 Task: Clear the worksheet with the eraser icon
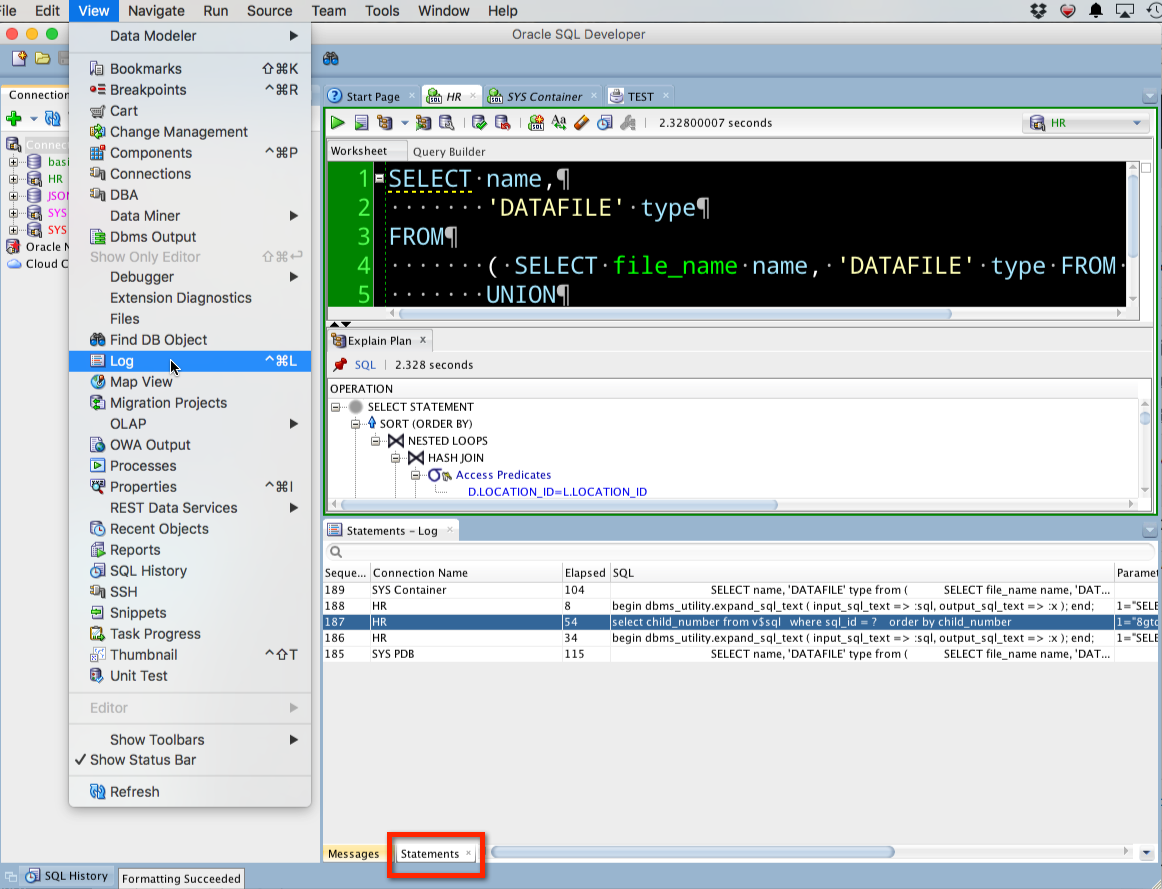(580, 121)
